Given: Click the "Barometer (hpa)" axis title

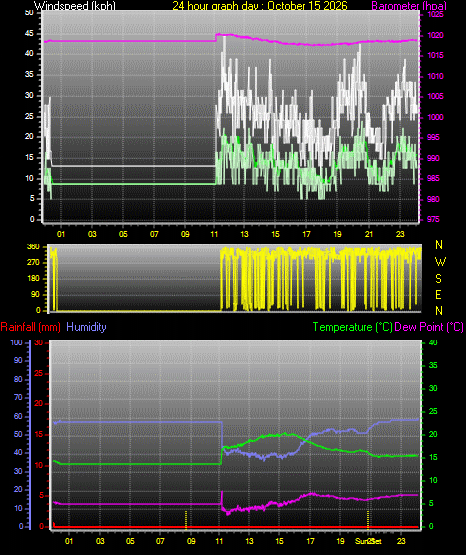Looking at the screenshot, I should (409, 6).
